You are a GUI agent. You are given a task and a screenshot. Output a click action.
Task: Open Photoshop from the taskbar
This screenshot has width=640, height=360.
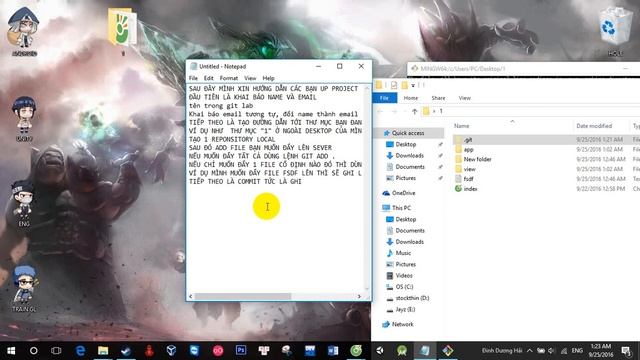click(x=241, y=351)
